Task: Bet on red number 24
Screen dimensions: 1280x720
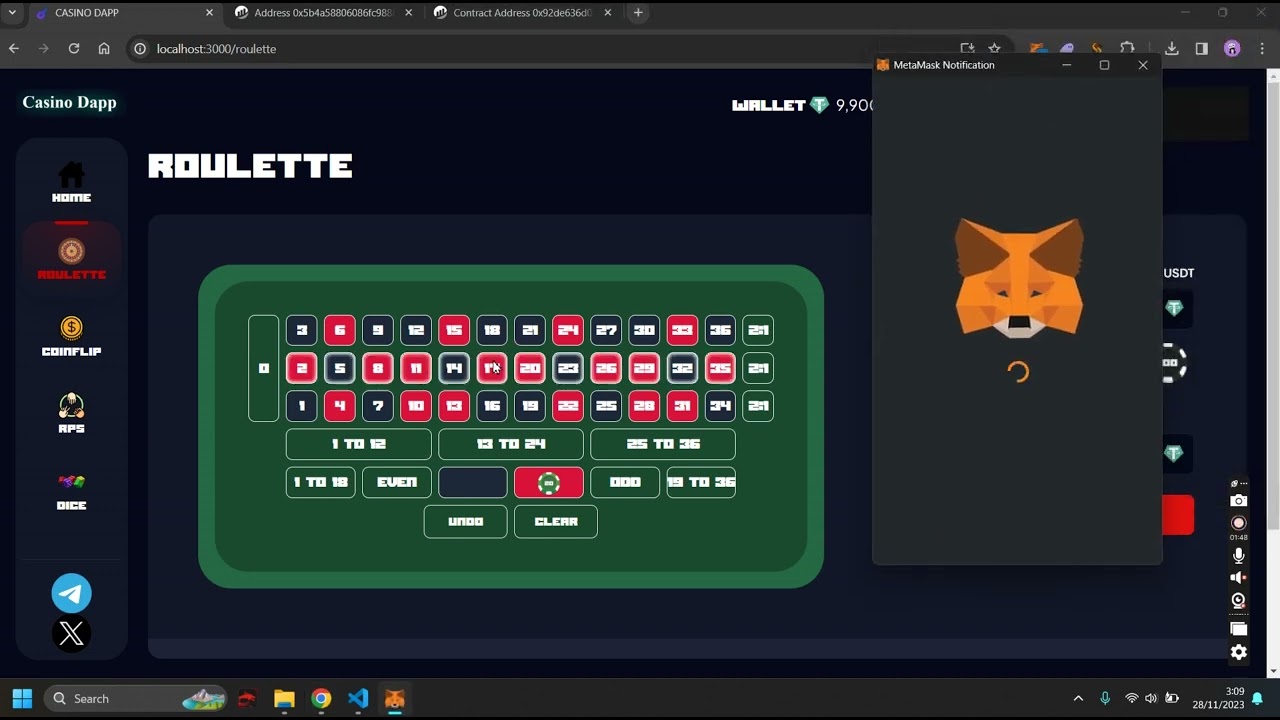Action: click(x=568, y=330)
